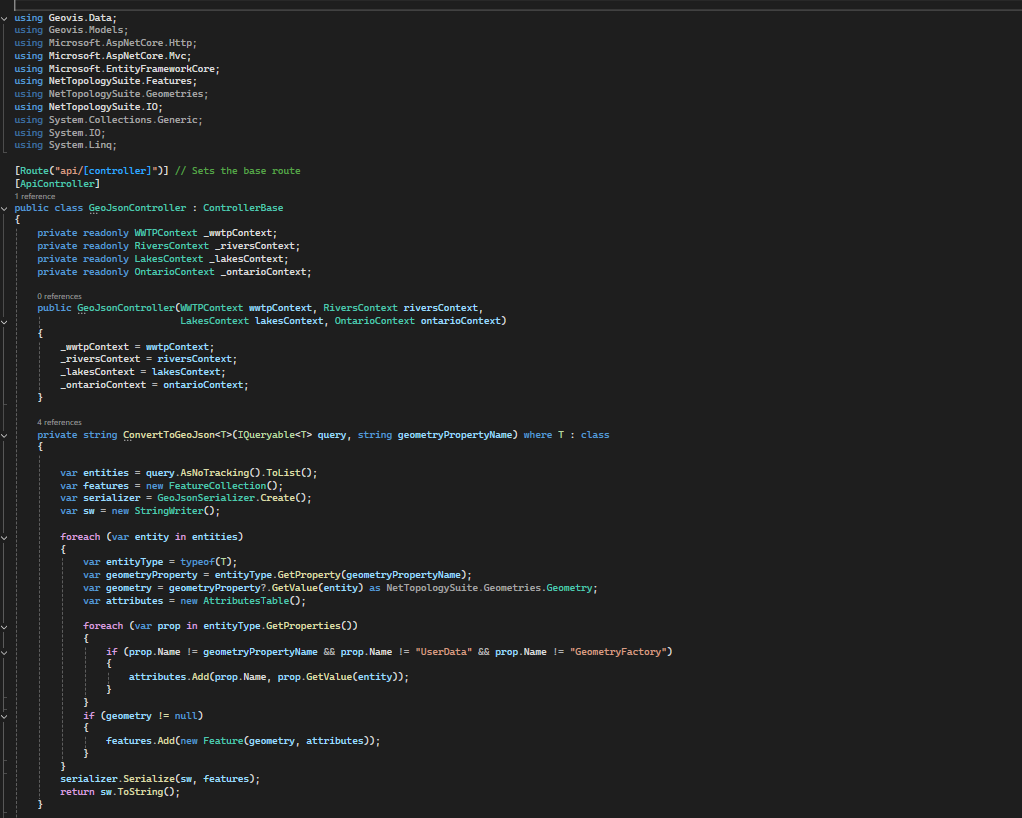Screen dimensions: 1022x818
Task: Collapse the inner foreach prop loop
Action: coord(5,626)
